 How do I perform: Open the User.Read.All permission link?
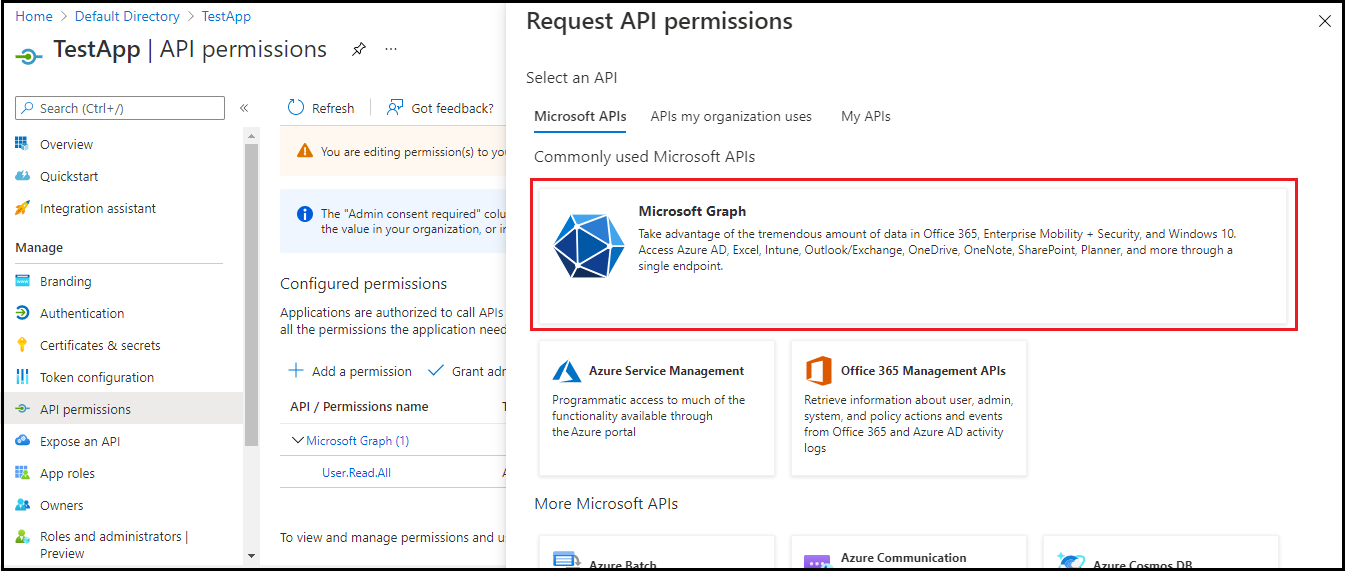pos(356,472)
